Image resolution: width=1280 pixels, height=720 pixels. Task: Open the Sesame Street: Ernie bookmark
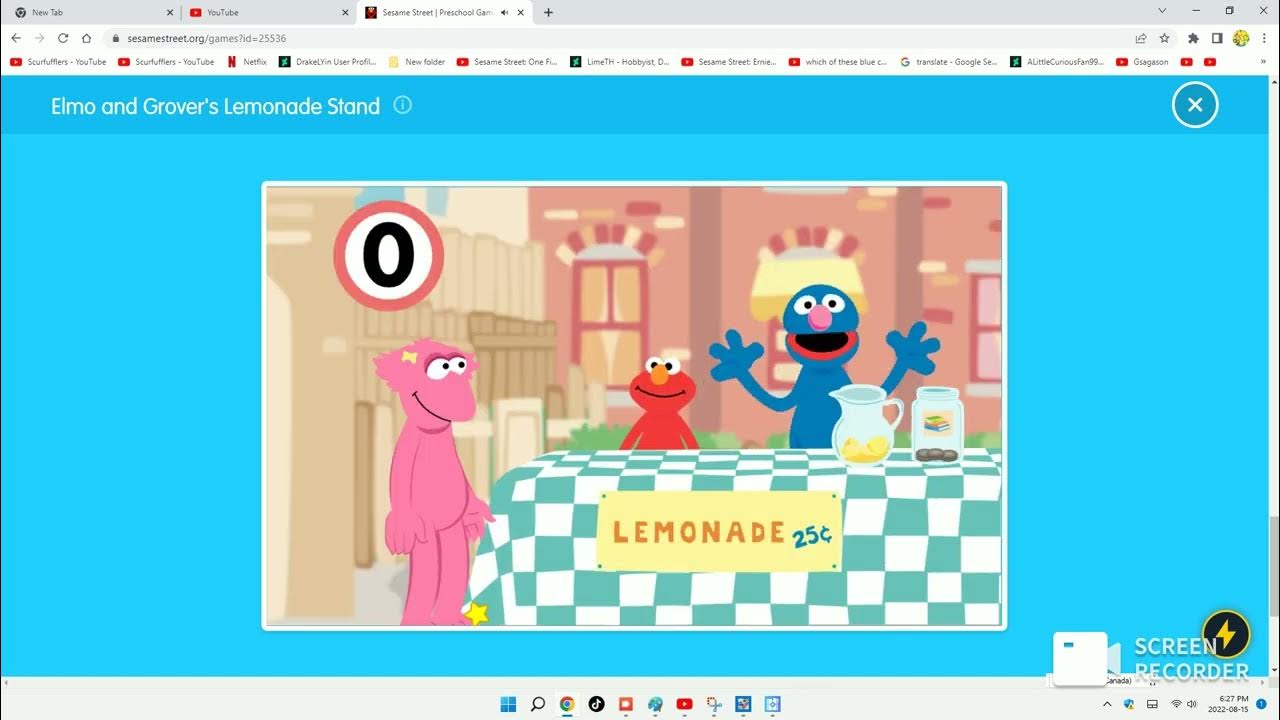(730, 62)
